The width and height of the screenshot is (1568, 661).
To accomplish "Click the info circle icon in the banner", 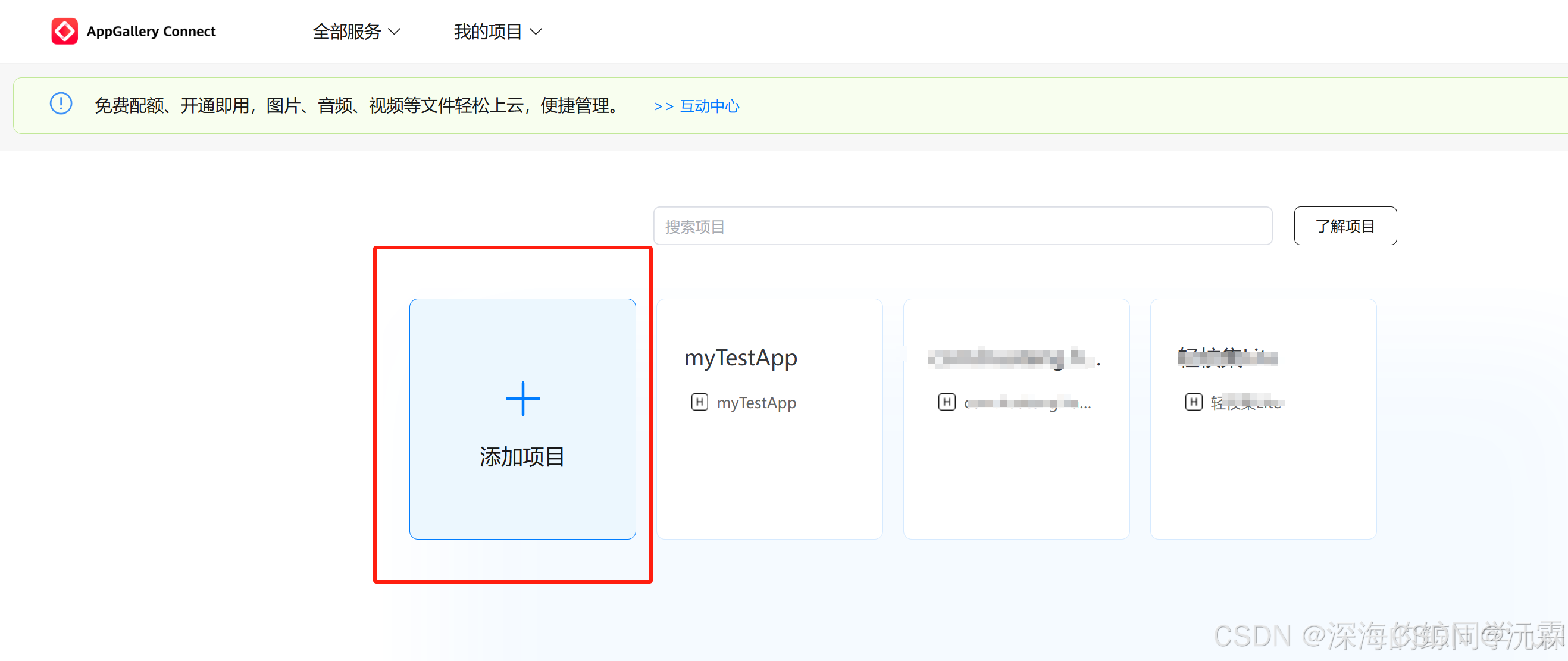I will 61,104.
